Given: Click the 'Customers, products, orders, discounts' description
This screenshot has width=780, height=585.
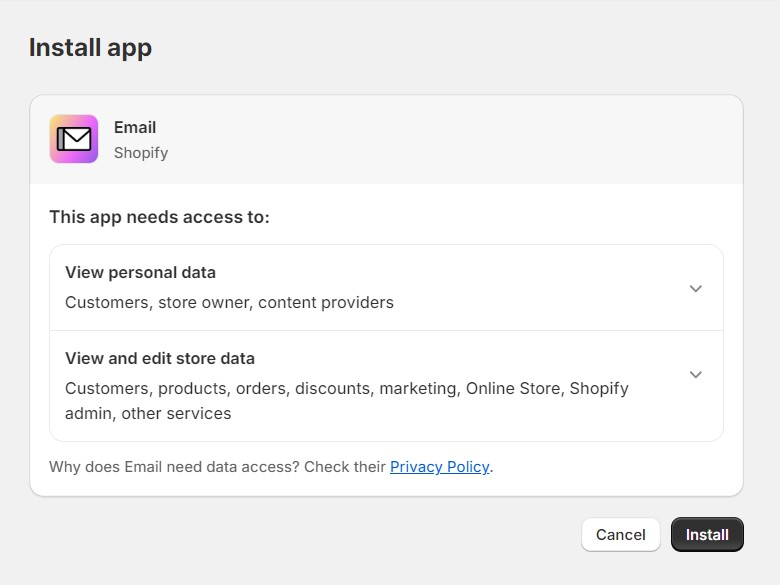Looking at the screenshot, I should click(347, 400).
